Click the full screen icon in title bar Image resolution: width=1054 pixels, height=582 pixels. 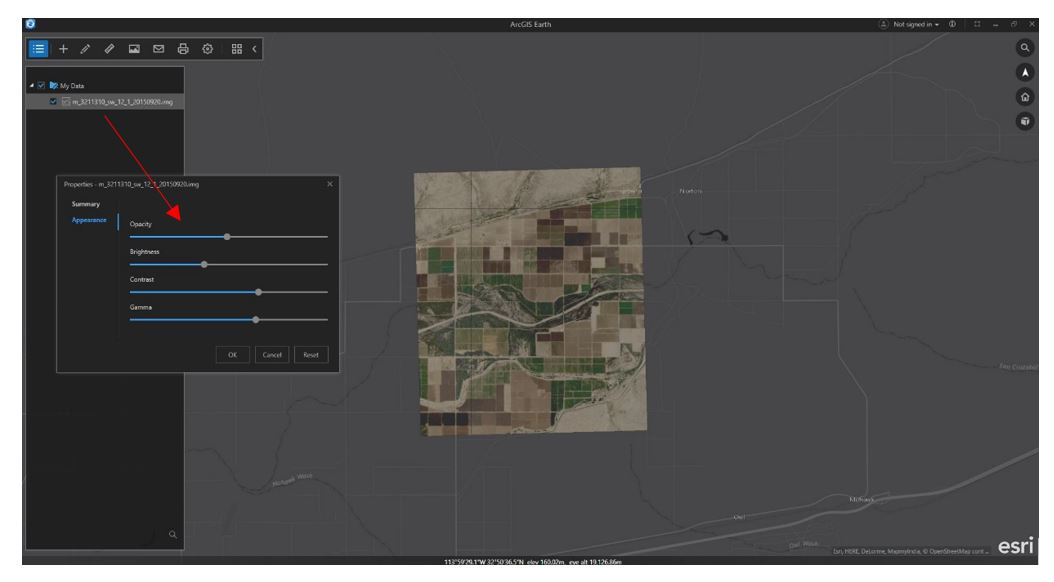pos(977,24)
